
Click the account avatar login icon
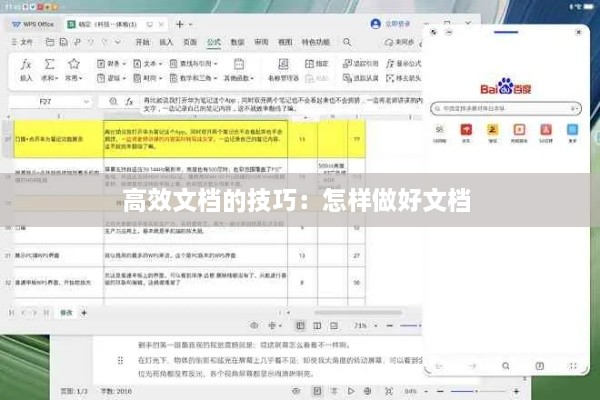[x=376, y=24]
